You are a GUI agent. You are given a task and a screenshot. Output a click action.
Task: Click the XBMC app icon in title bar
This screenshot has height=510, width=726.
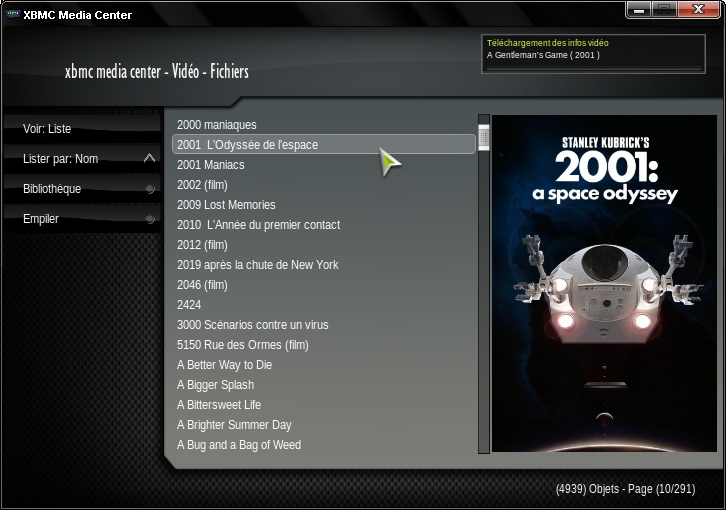click(x=13, y=14)
